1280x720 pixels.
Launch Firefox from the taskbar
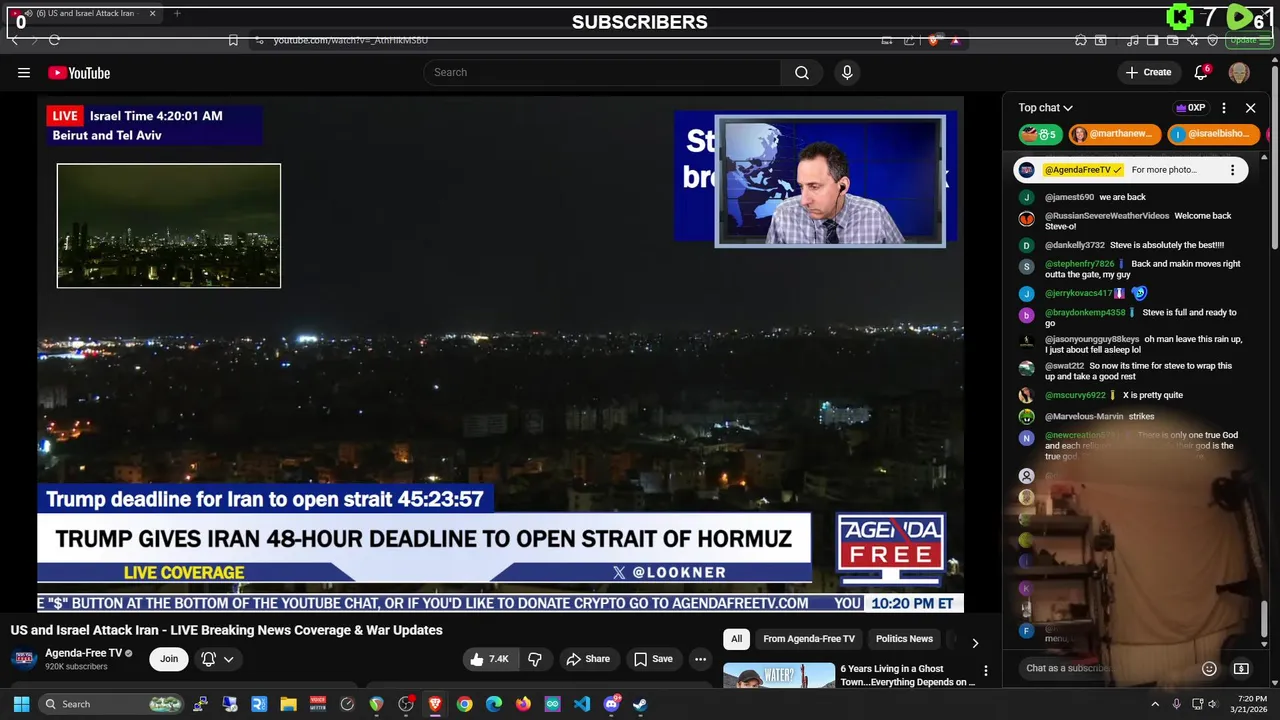point(523,704)
